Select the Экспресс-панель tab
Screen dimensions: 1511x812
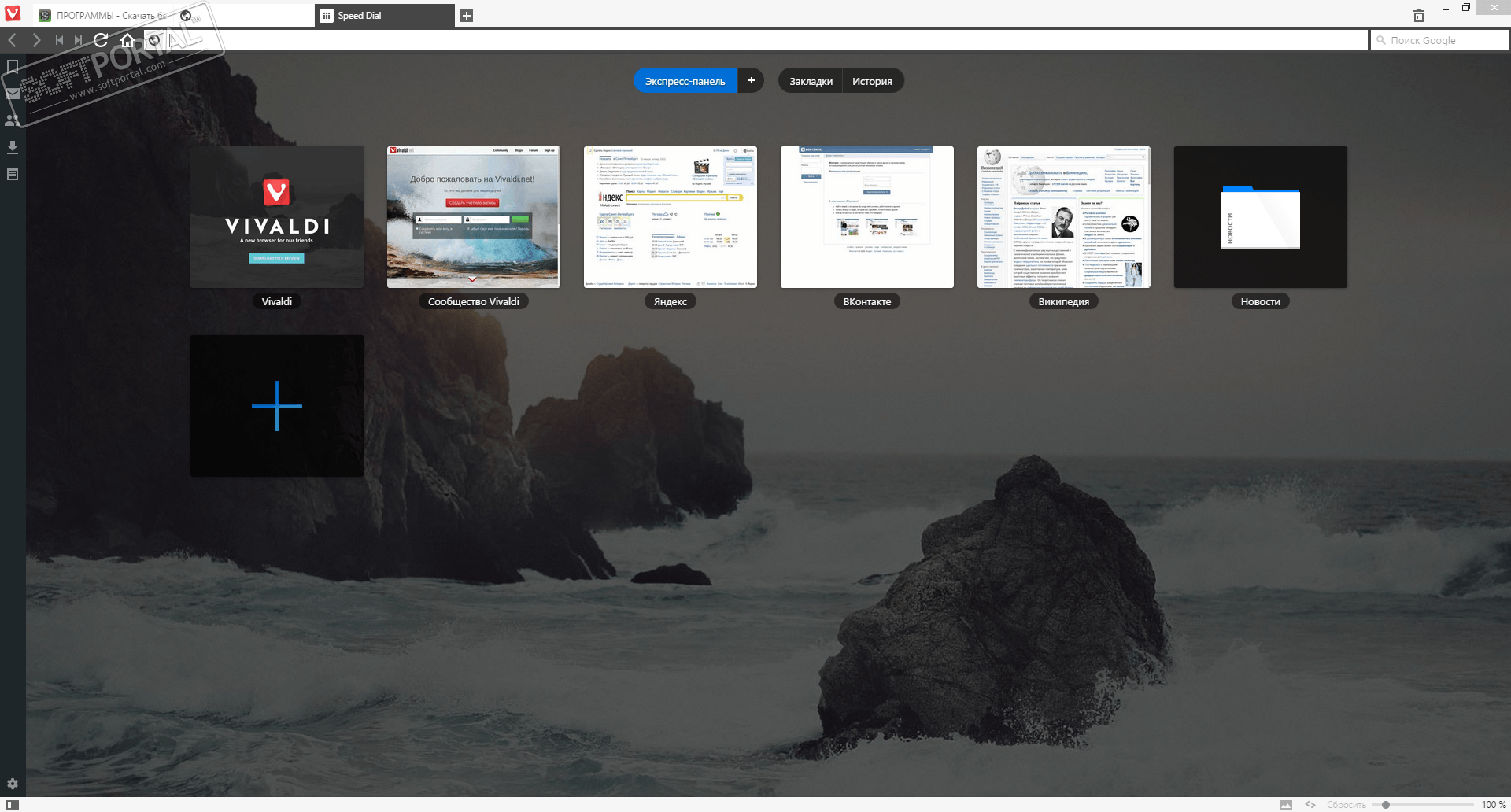coord(685,81)
